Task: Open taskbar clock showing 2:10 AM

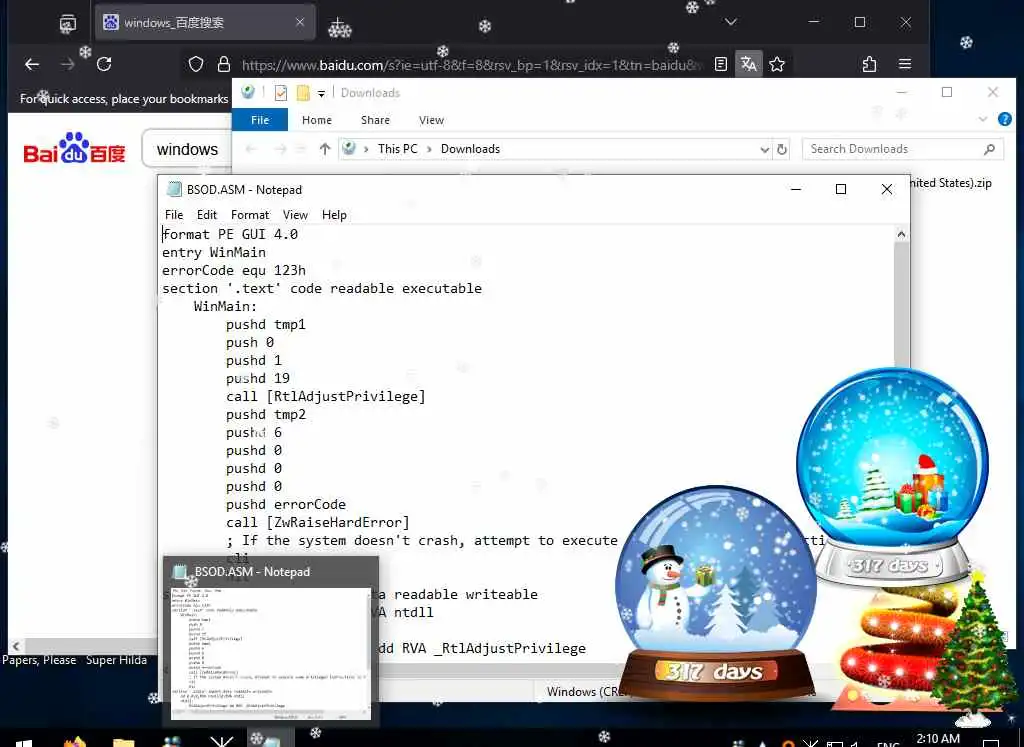Action: (938, 739)
